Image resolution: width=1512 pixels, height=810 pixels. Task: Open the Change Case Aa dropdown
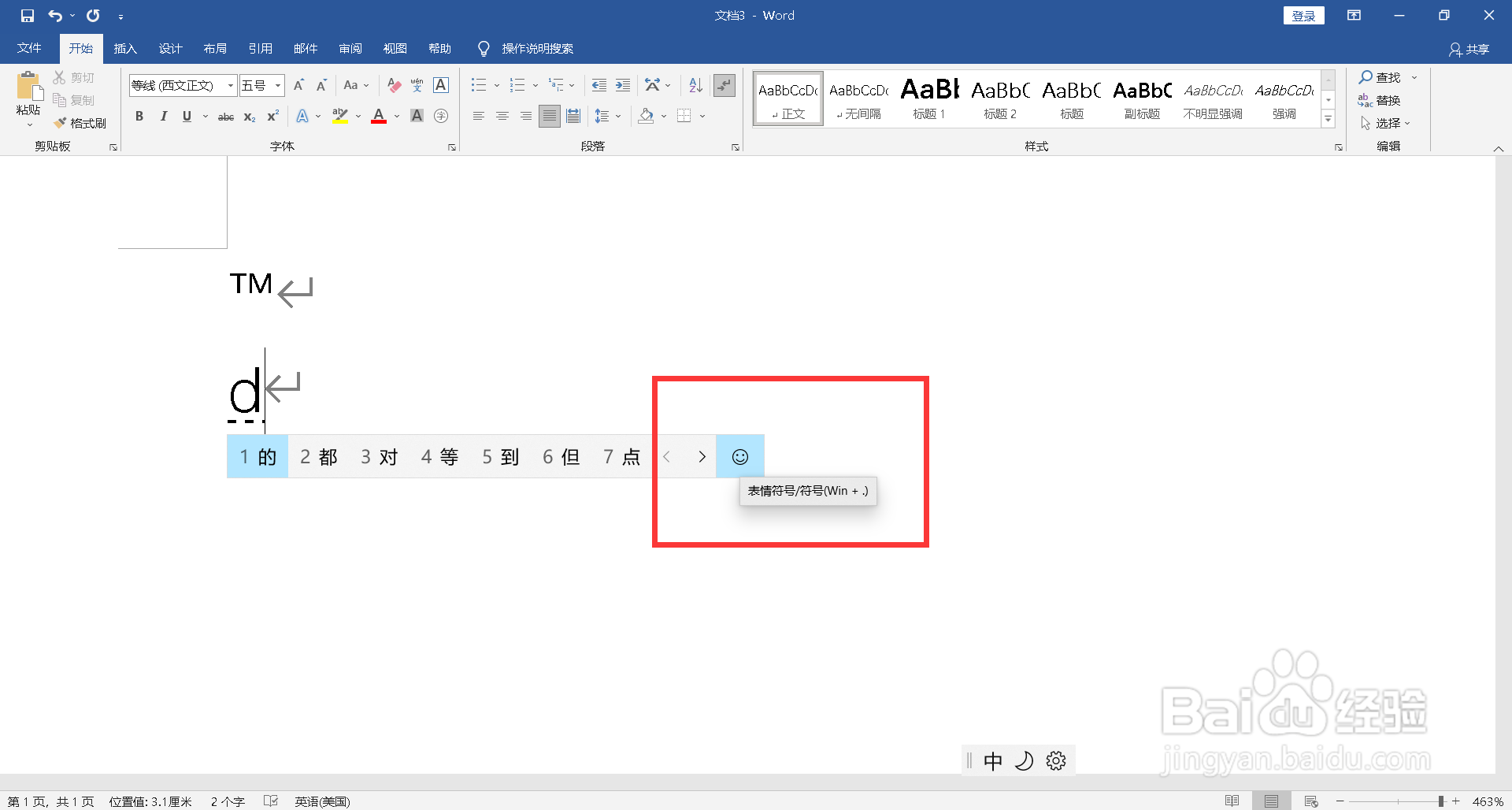356,84
